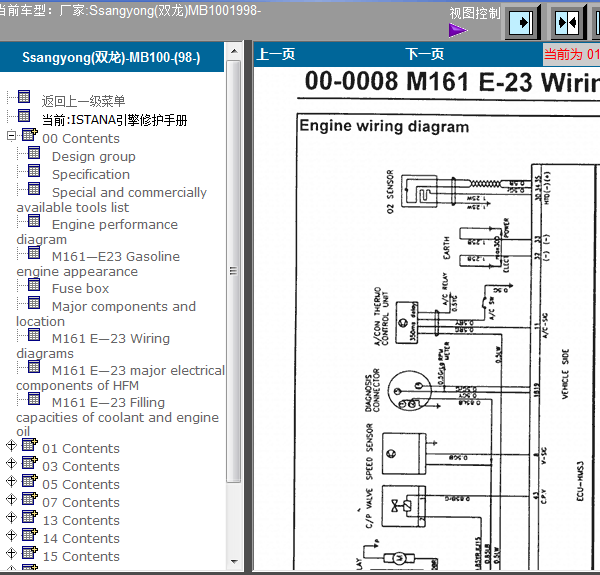The height and width of the screenshot is (575, 600).
Task: Click the page icon beside Specification
Action: coord(34,171)
